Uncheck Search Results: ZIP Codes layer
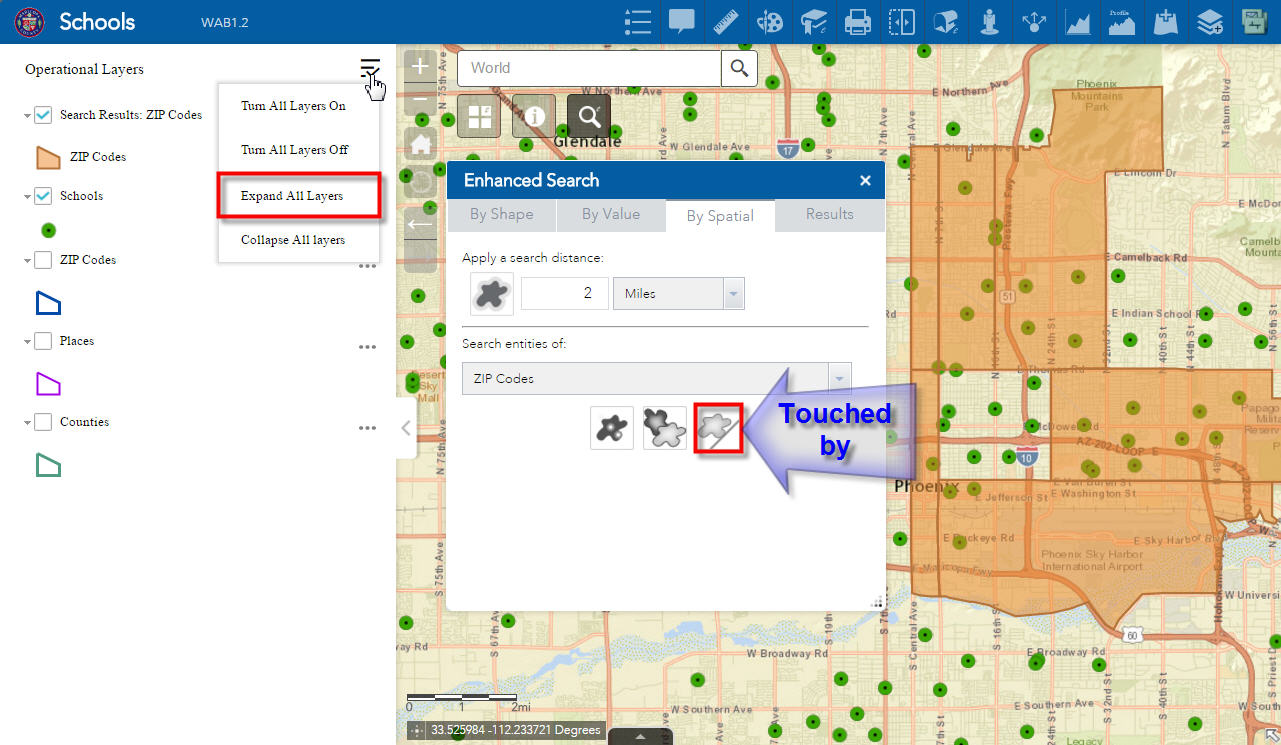 [x=43, y=115]
